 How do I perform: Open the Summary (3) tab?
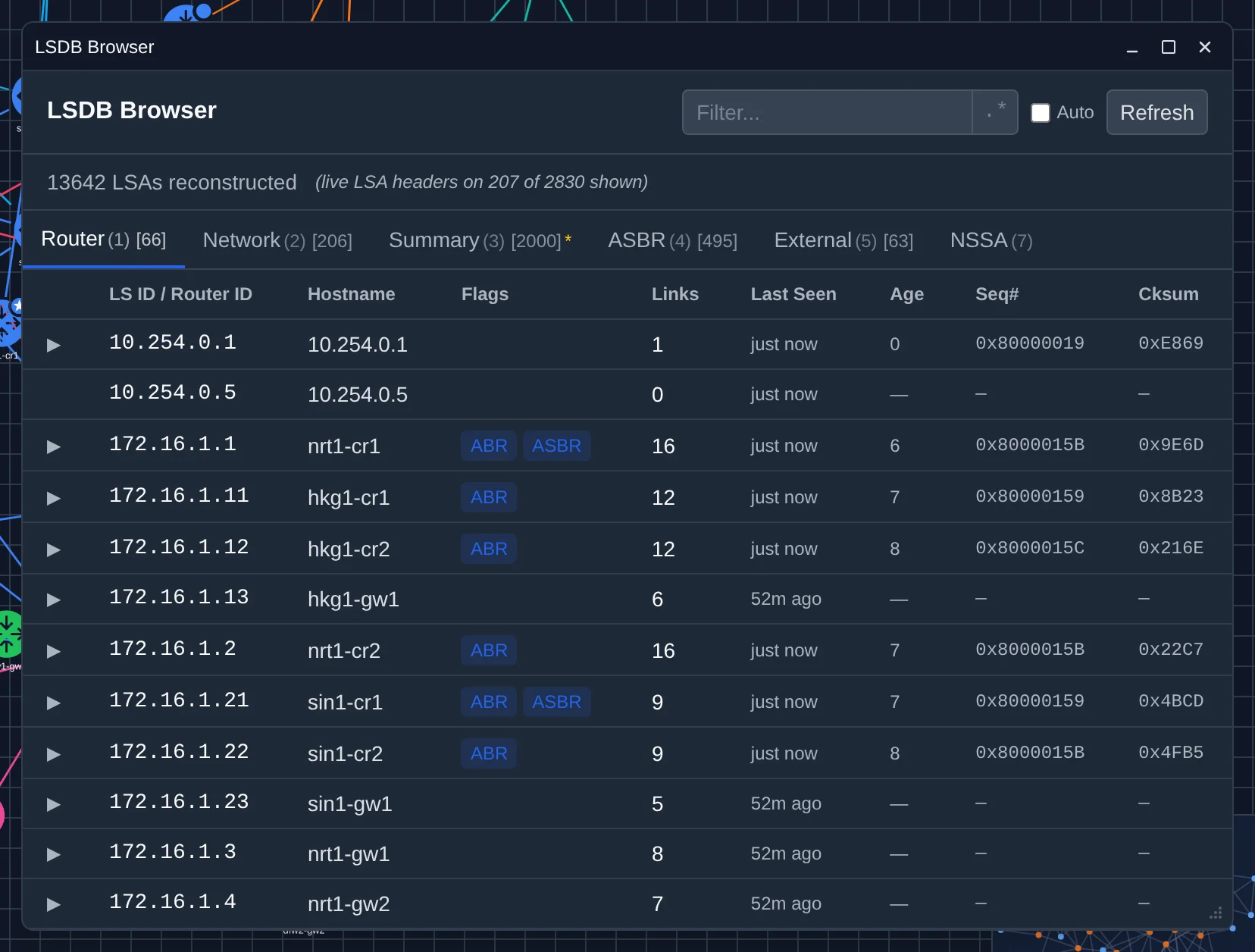pos(480,240)
